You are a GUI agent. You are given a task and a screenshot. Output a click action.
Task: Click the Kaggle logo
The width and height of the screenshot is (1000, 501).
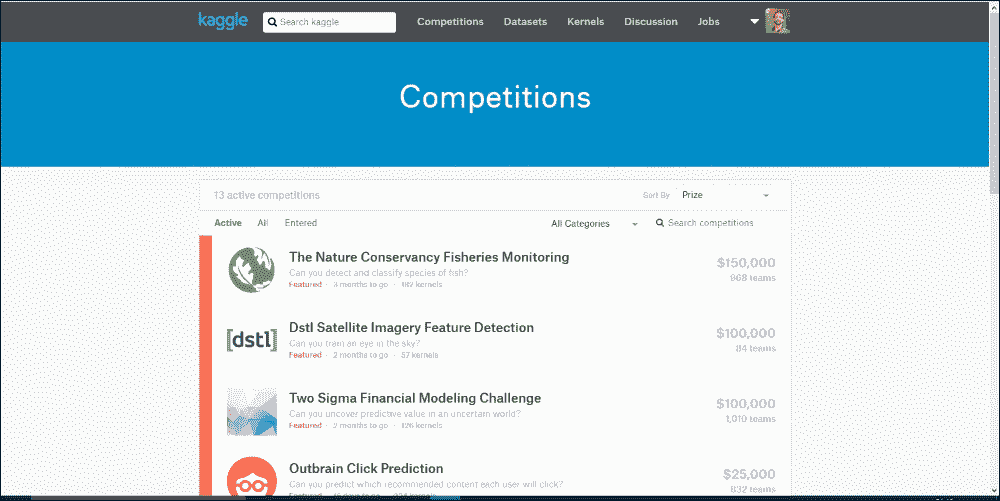223,21
